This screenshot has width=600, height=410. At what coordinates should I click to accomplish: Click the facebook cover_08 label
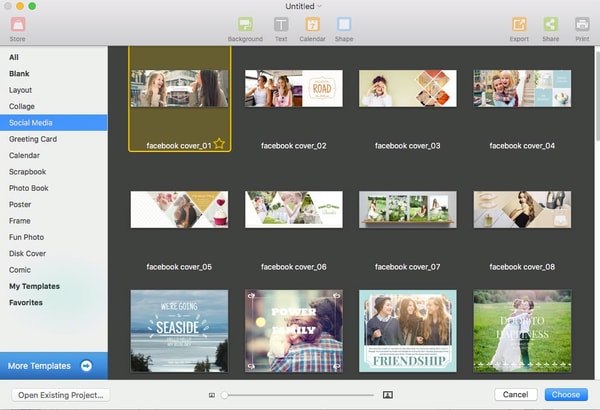522,267
